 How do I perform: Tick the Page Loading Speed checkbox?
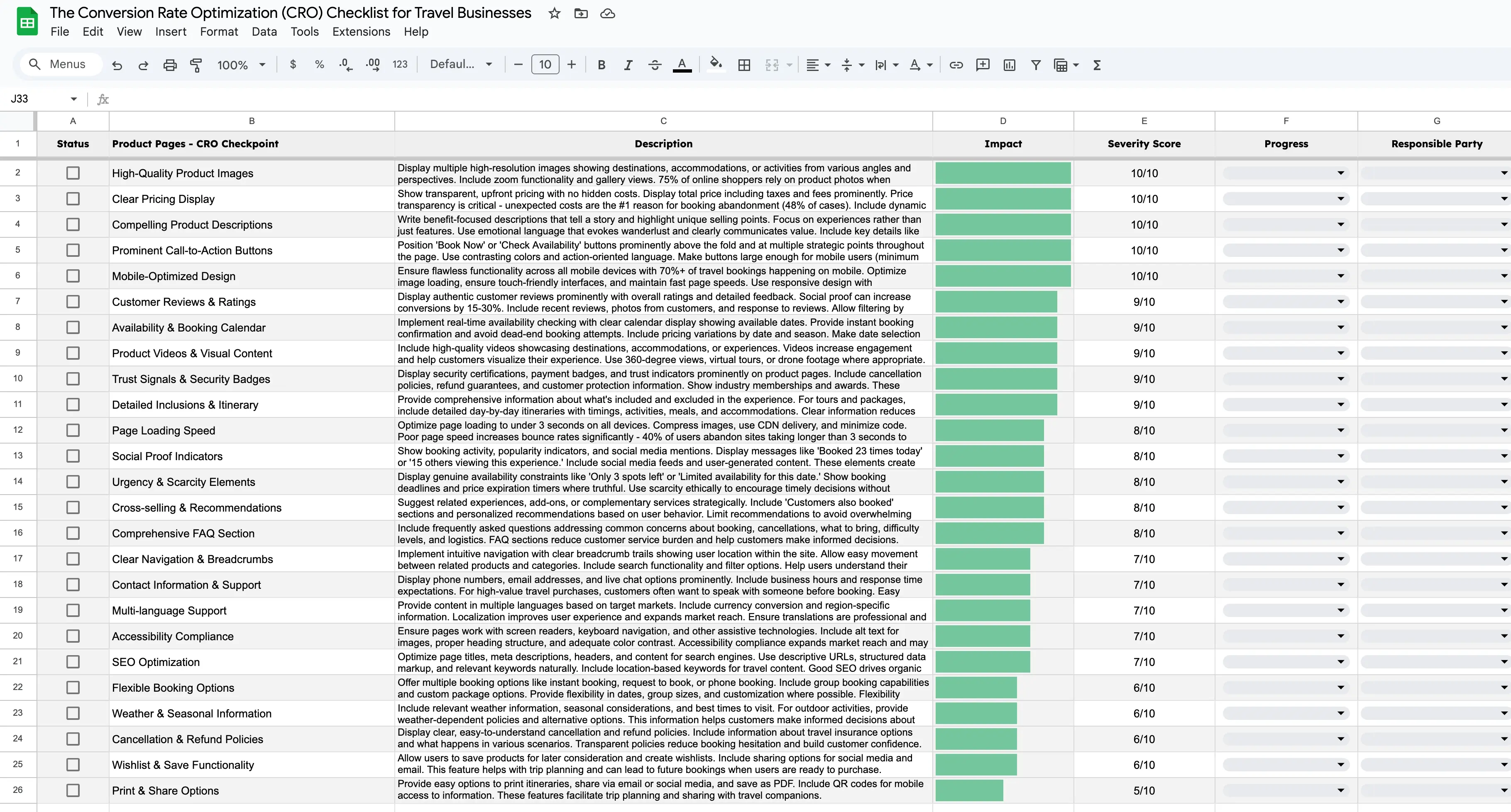[73, 430]
